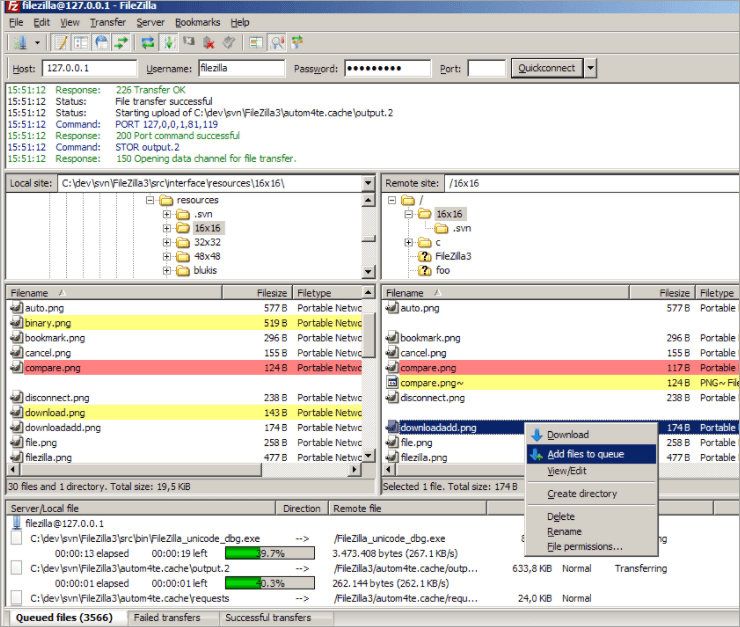Collapse remote 16x16 folder node
Screen dimensions: 740x627
pos(409,214)
